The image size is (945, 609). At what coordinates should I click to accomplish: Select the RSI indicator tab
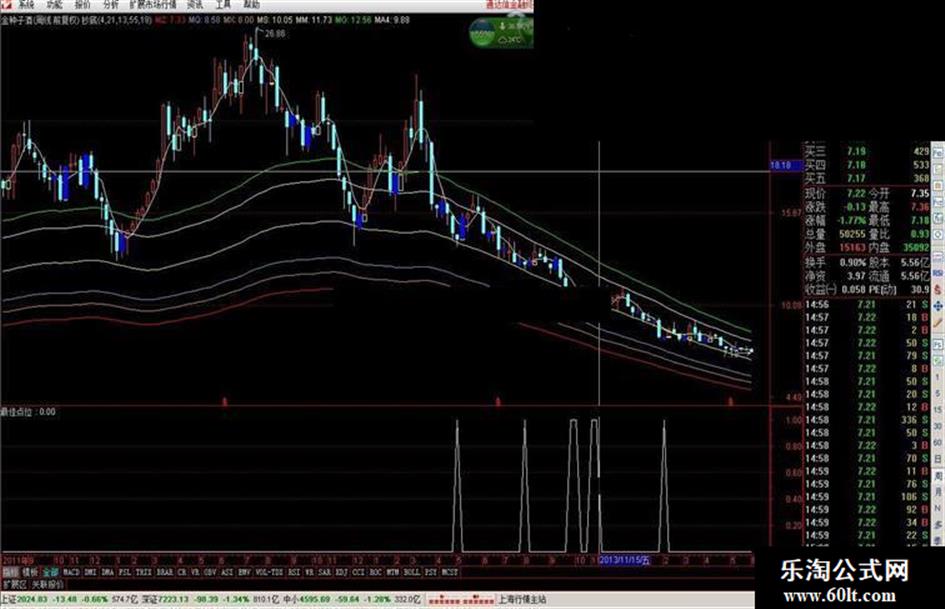click(x=294, y=572)
